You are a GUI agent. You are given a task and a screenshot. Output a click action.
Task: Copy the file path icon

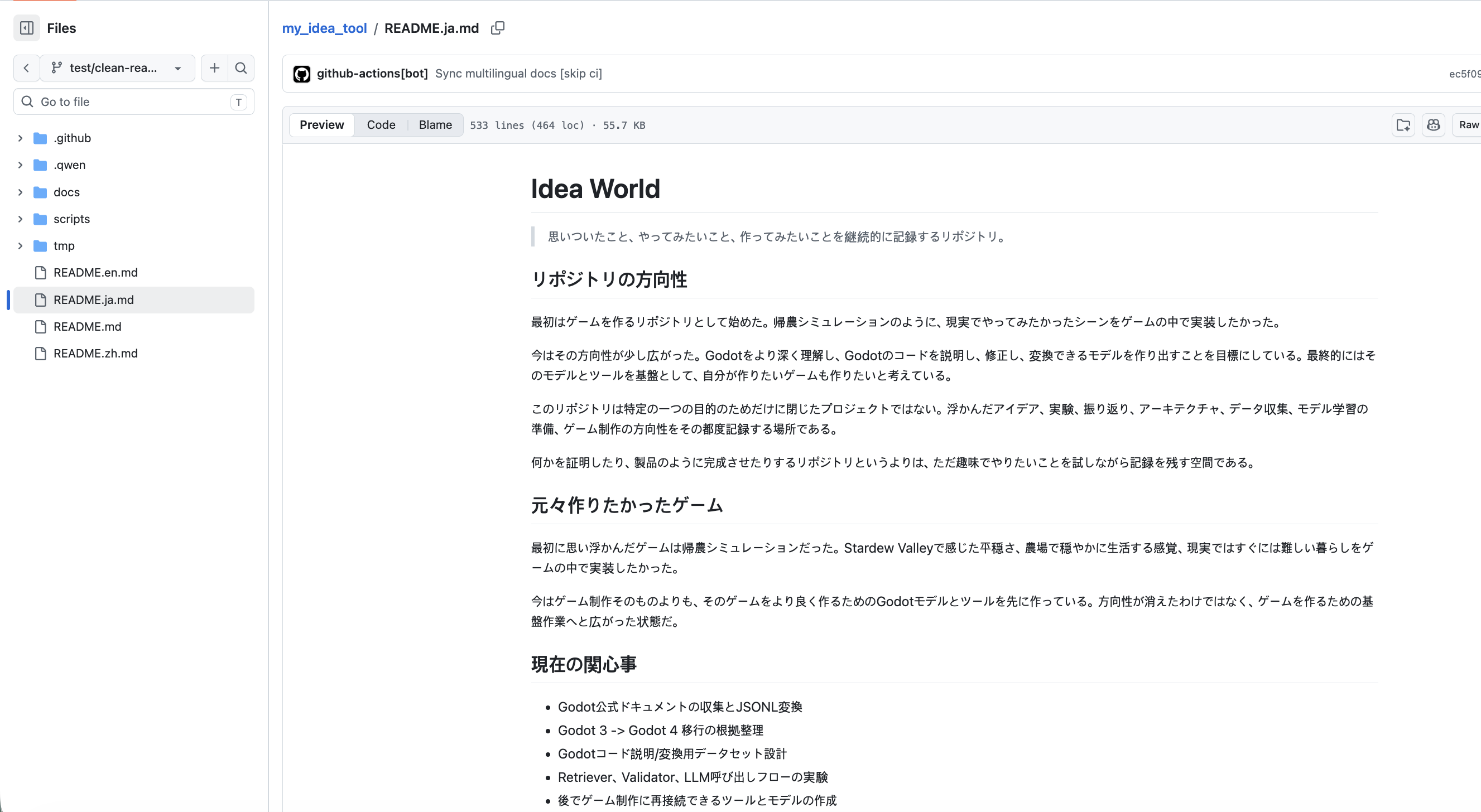pyautogui.click(x=498, y=28)
